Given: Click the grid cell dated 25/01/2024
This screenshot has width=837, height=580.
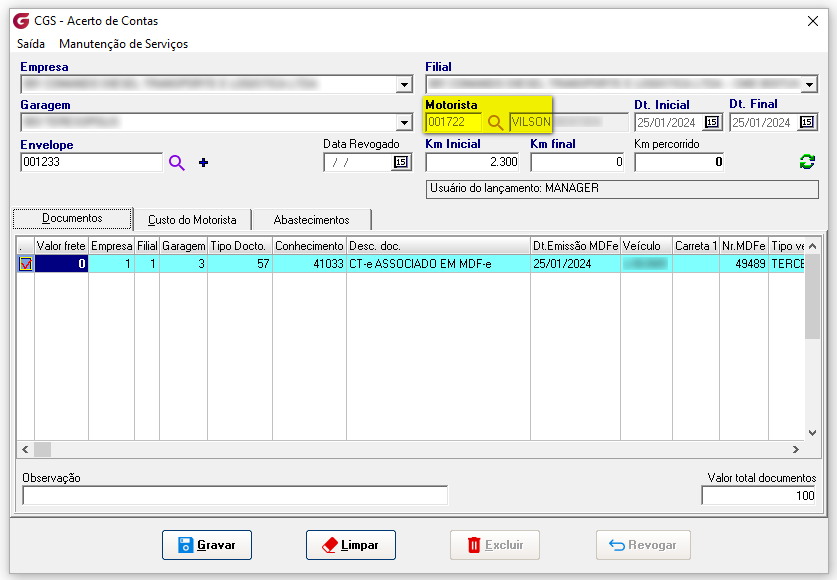Looking at the screenshot, I should 575,264.
